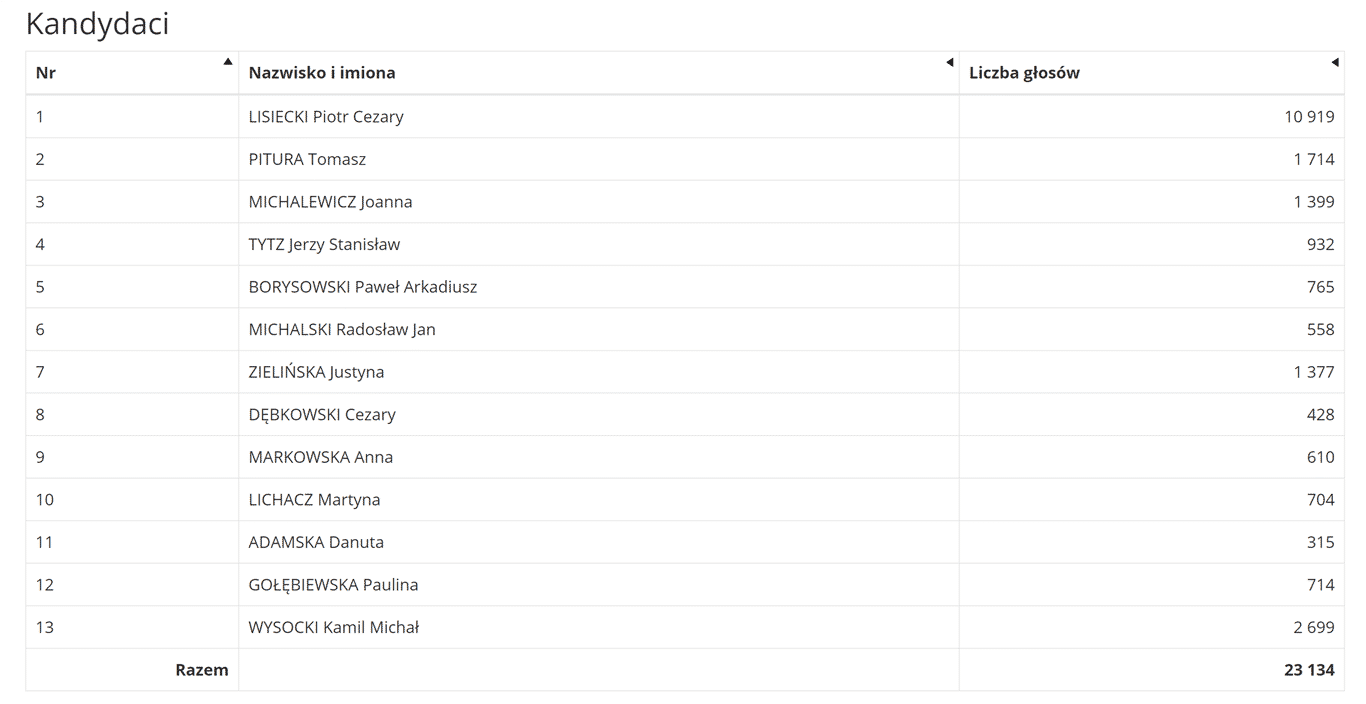Select ZIELIŃSKA Justyna entry
Image resolution: width=1366 pixels, height=704 pixels.
tap(316, 372)
